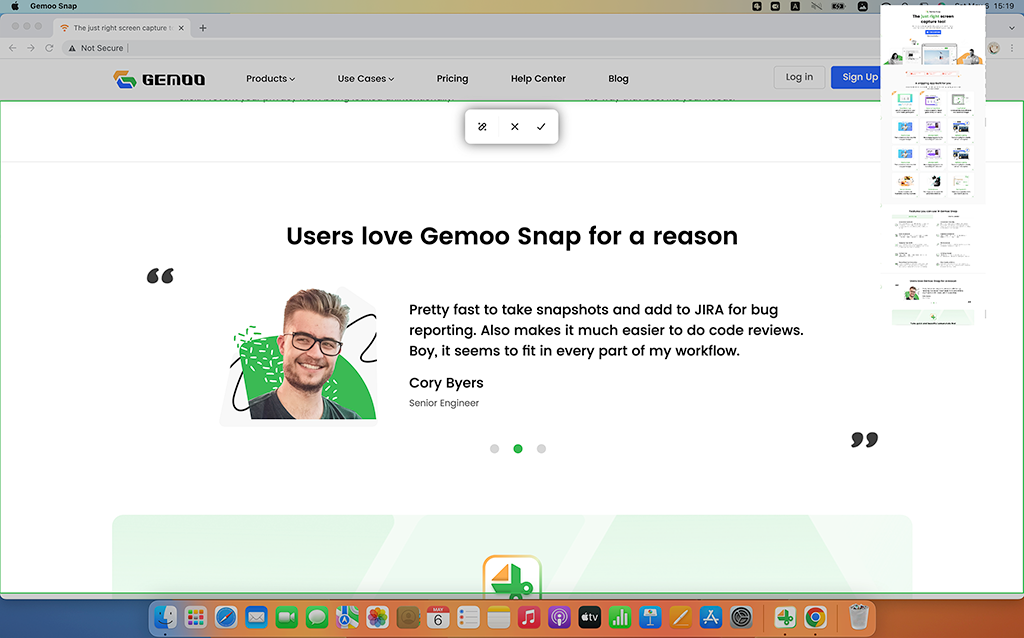Open Reminders from the dock
The width and height of the screenshot is (1024, 638).
pyautogui.click(x=468, y=617)
